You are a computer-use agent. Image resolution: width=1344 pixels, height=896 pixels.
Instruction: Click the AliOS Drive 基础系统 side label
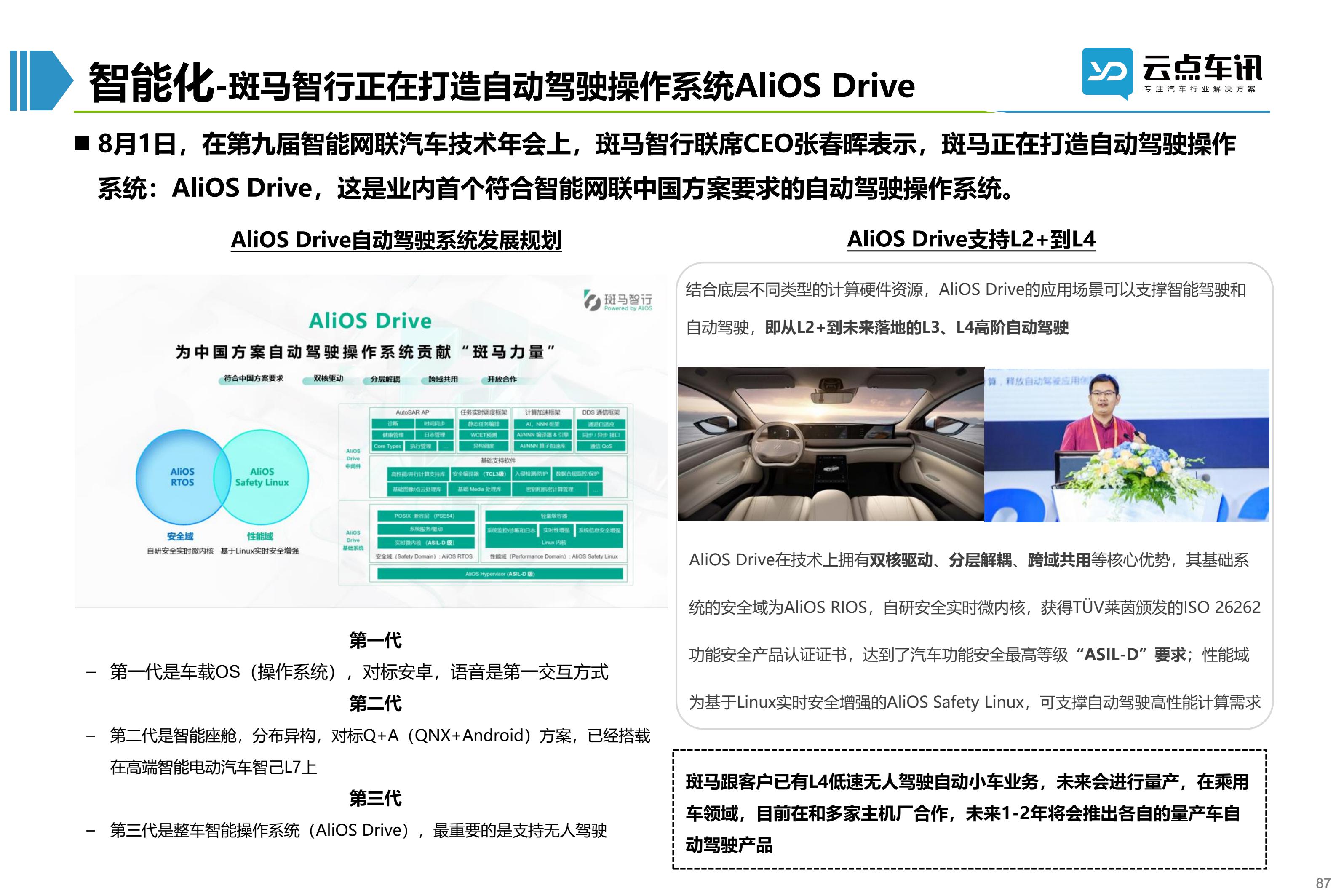[x=353, y=540]
